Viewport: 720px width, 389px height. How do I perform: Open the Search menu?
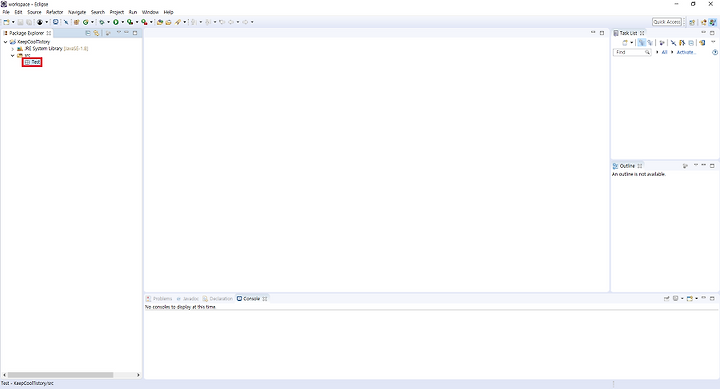(x=98, y=12)
